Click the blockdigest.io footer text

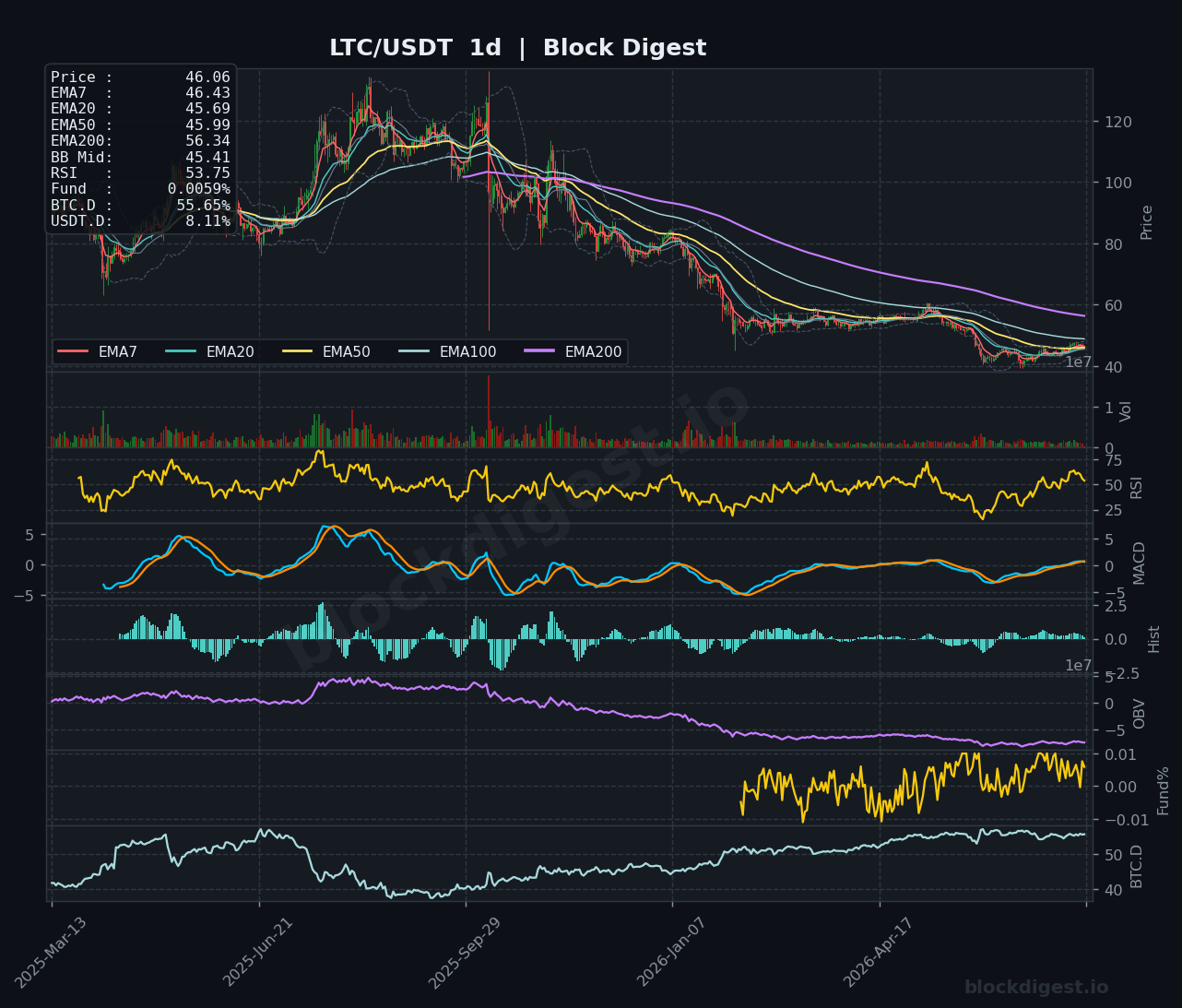click(1036, 988)
